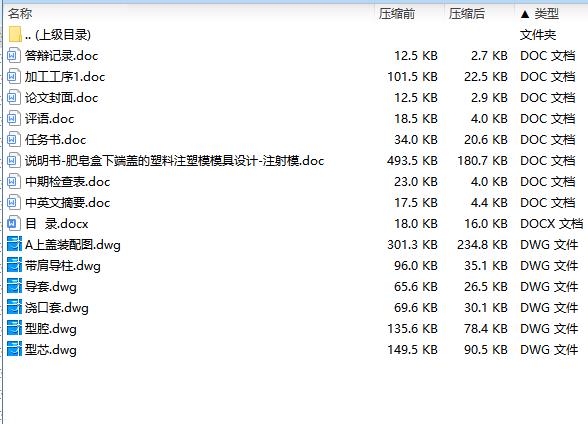Click the 导套.dwg file icon

pyautogui.click(x=14, y=286)
